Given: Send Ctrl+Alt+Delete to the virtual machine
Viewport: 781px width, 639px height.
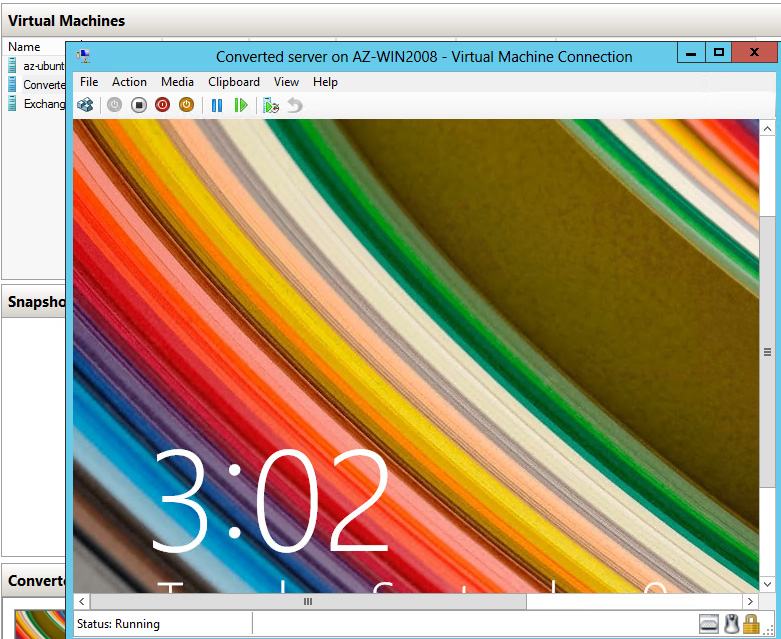Looking at the screenshot, I should click(x=85, y=105).
